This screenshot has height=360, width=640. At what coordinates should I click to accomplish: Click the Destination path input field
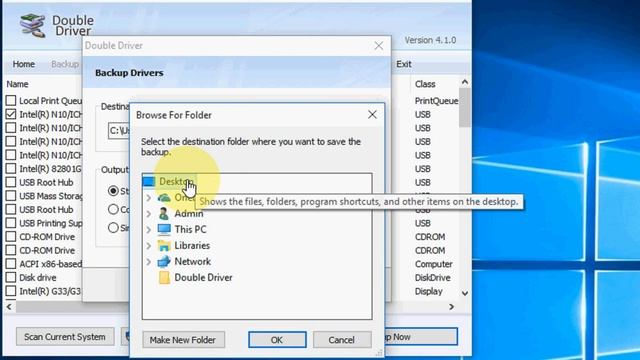[119, 131]
